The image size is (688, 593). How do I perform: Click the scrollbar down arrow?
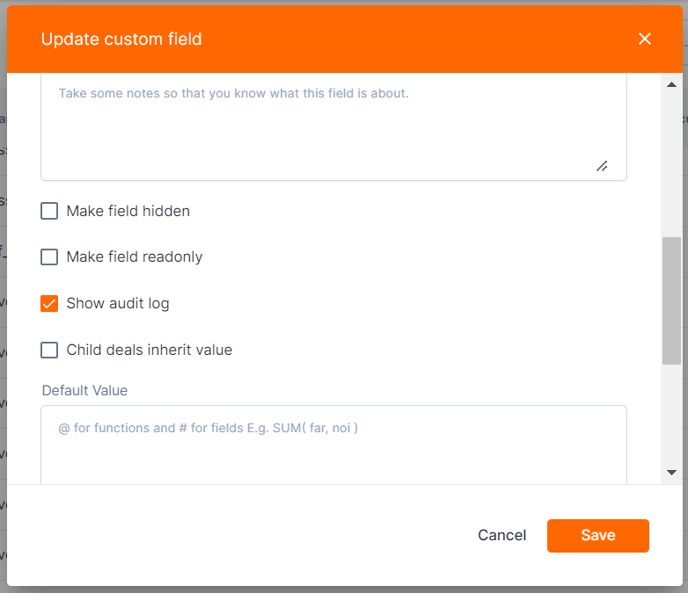[671, 472]
